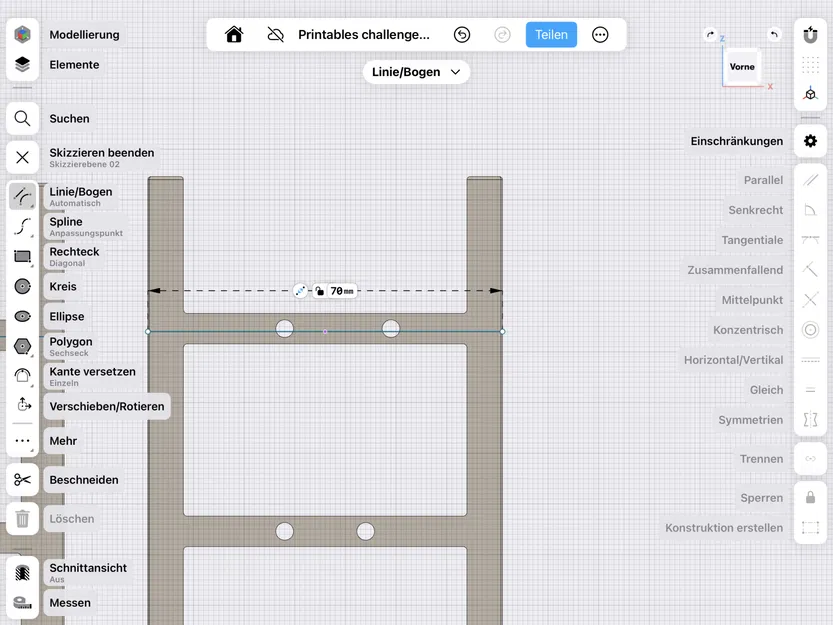
Task: Rotate view cube with right arrow
Action: (x=774, y=35)
